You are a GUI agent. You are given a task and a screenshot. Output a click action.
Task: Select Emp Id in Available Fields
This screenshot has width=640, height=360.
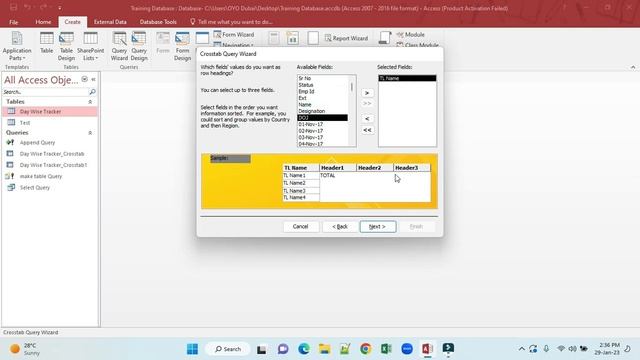coord(322,91)
